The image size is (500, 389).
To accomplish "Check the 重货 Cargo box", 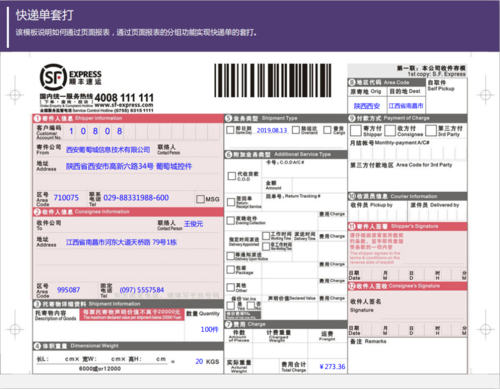I will click(x=327, y=130).
